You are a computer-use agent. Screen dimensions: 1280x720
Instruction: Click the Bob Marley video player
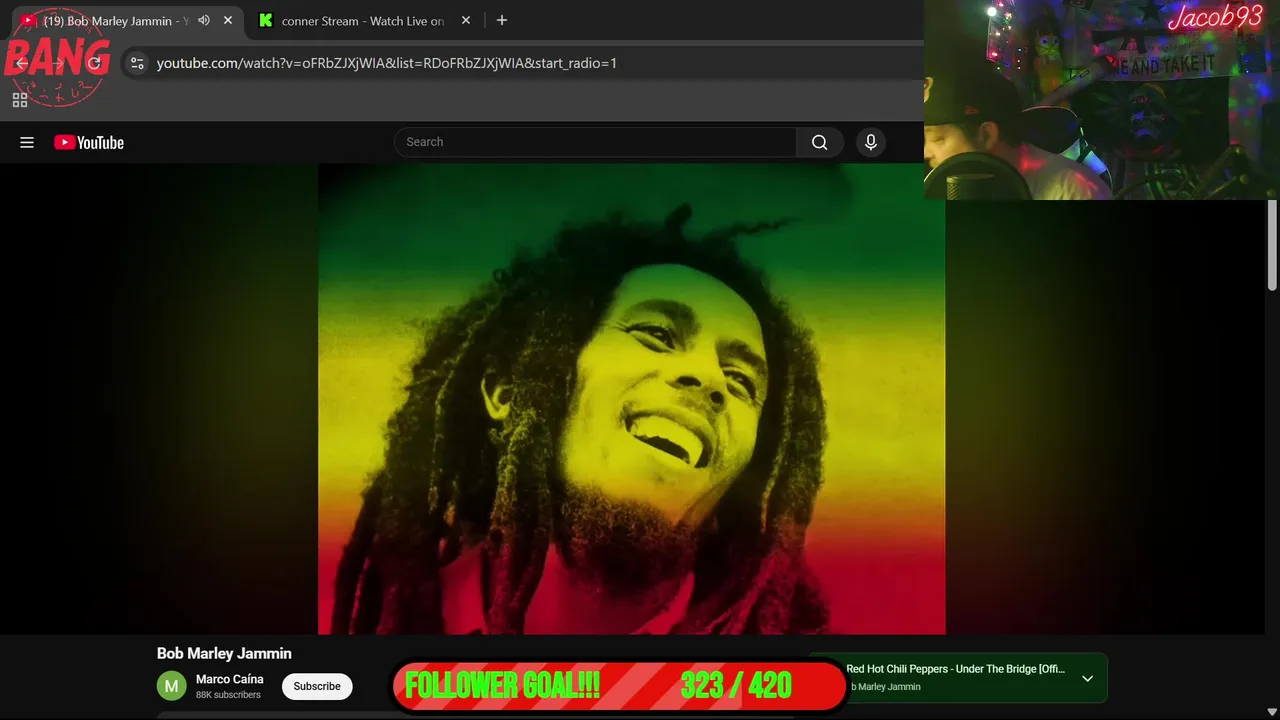click(x=631, y=399)
